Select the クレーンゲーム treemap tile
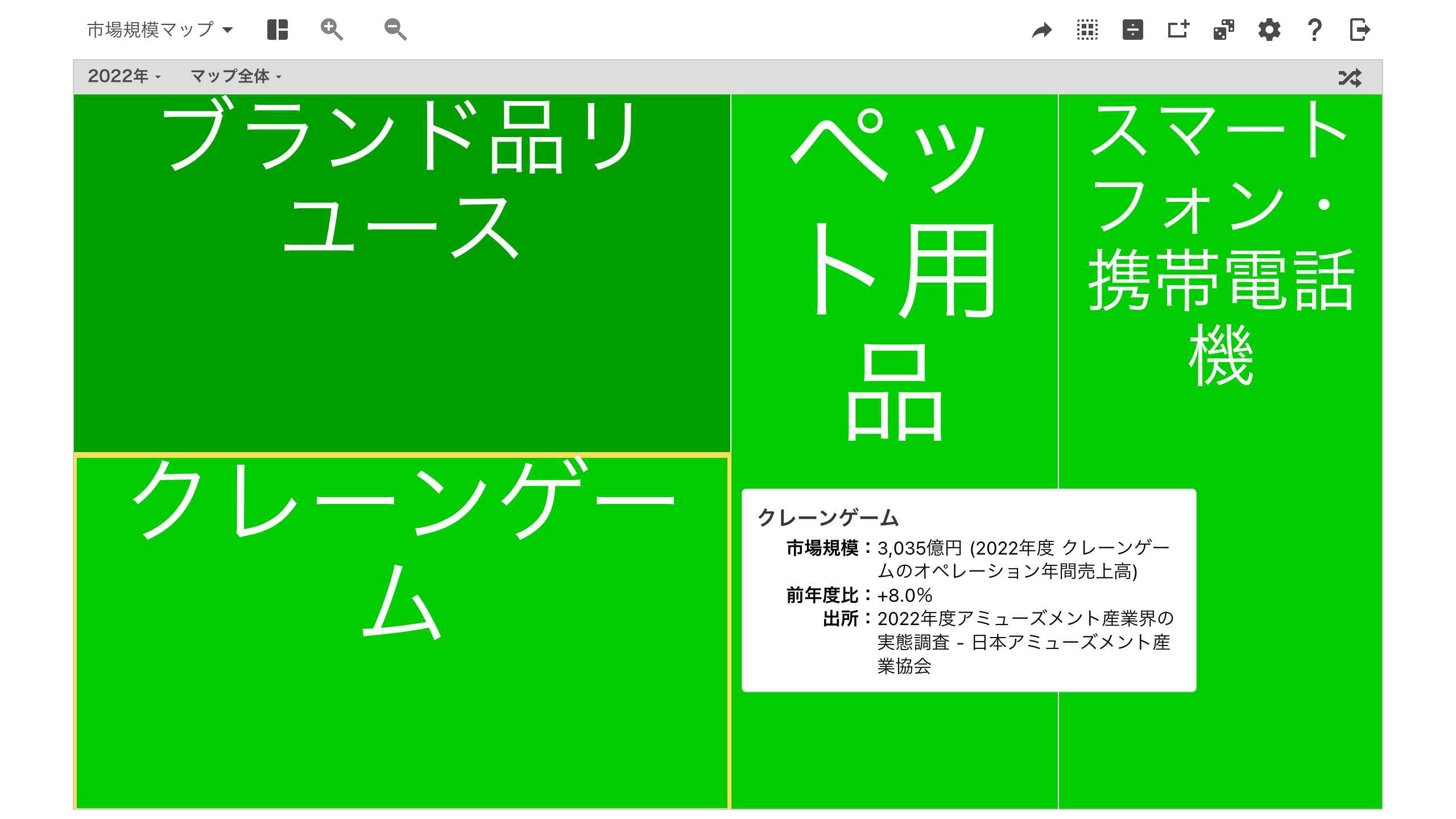 tap(402, 631)
